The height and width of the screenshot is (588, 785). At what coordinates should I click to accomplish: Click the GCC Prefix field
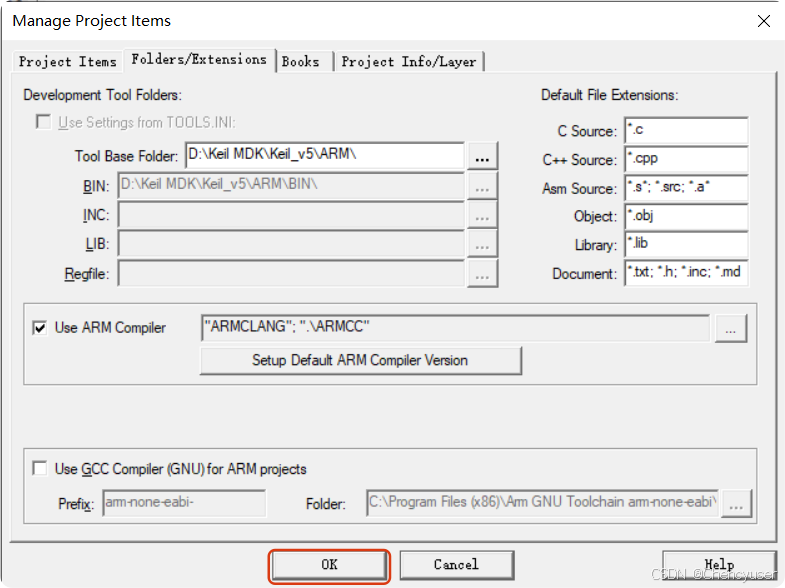coord(184,502)
